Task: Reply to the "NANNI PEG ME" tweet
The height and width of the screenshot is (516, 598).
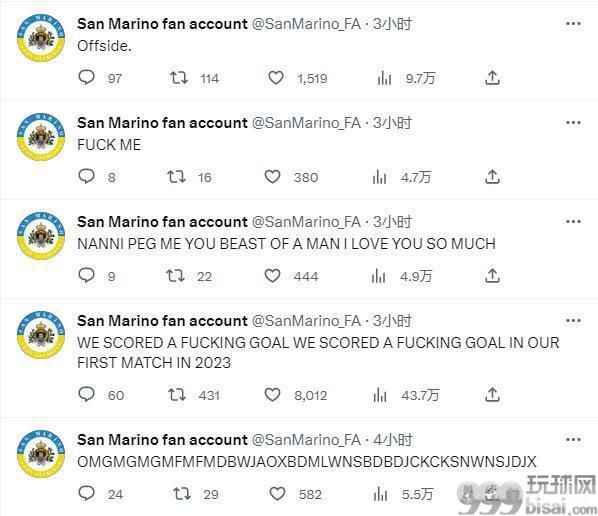Action: (87, 275)
